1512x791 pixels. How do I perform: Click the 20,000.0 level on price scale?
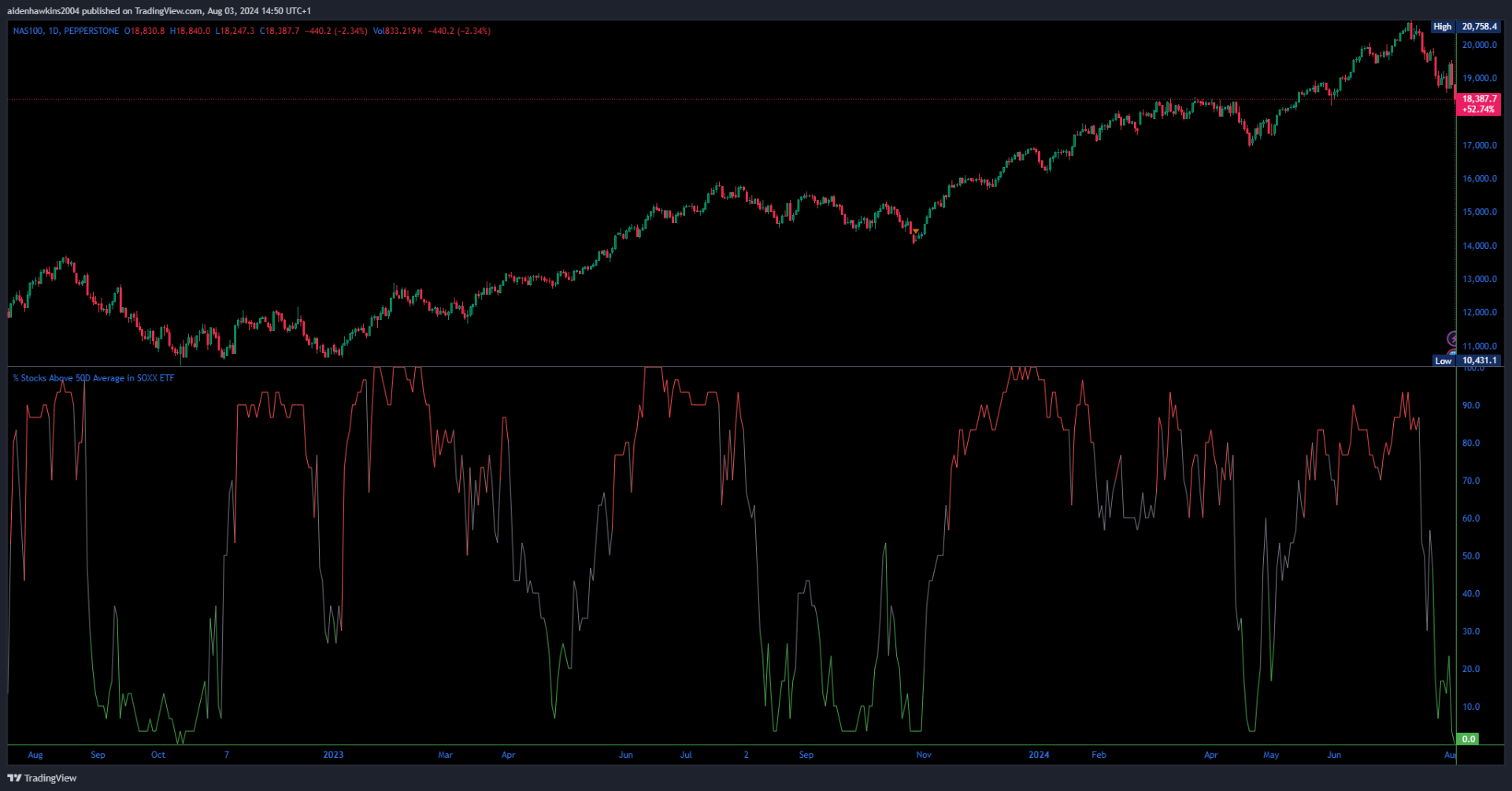pyautogui.click(x=1479, y=45)
